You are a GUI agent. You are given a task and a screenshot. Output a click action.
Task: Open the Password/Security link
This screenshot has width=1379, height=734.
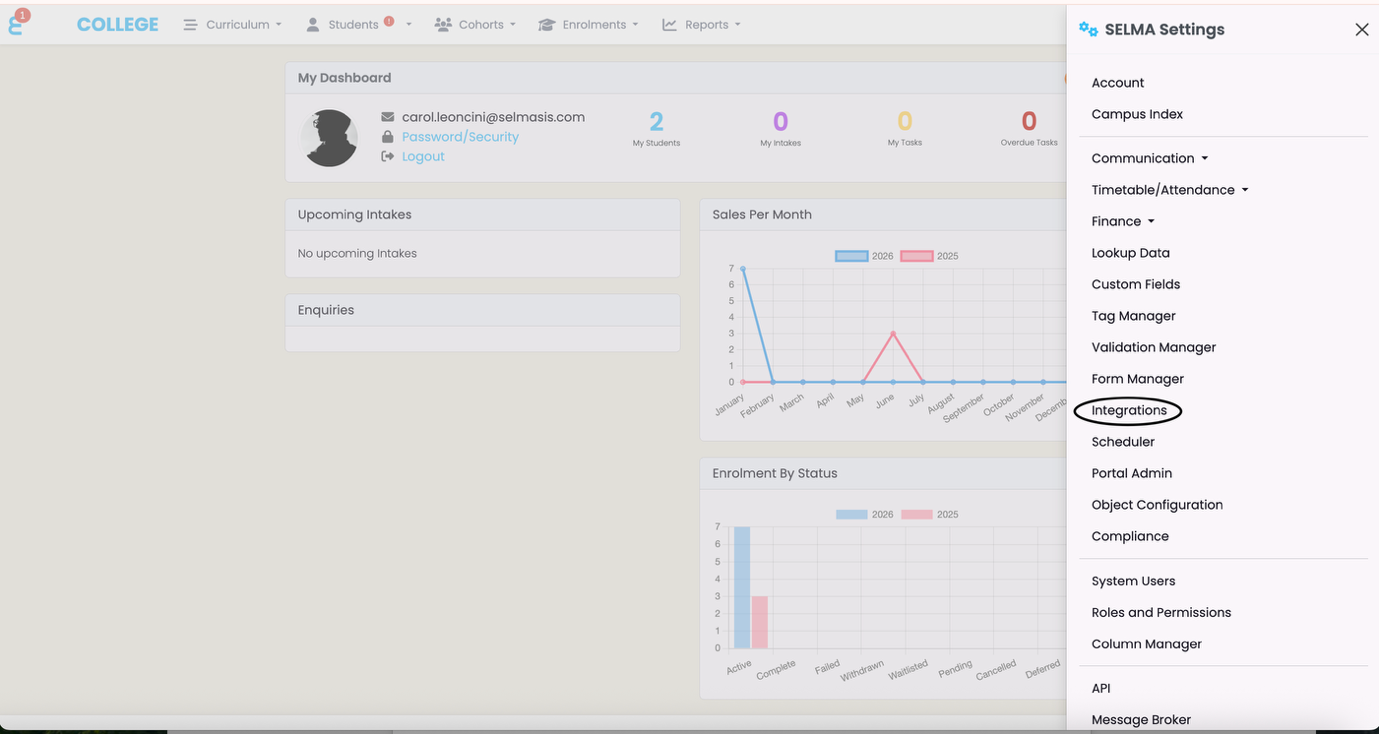click(460, 137)
